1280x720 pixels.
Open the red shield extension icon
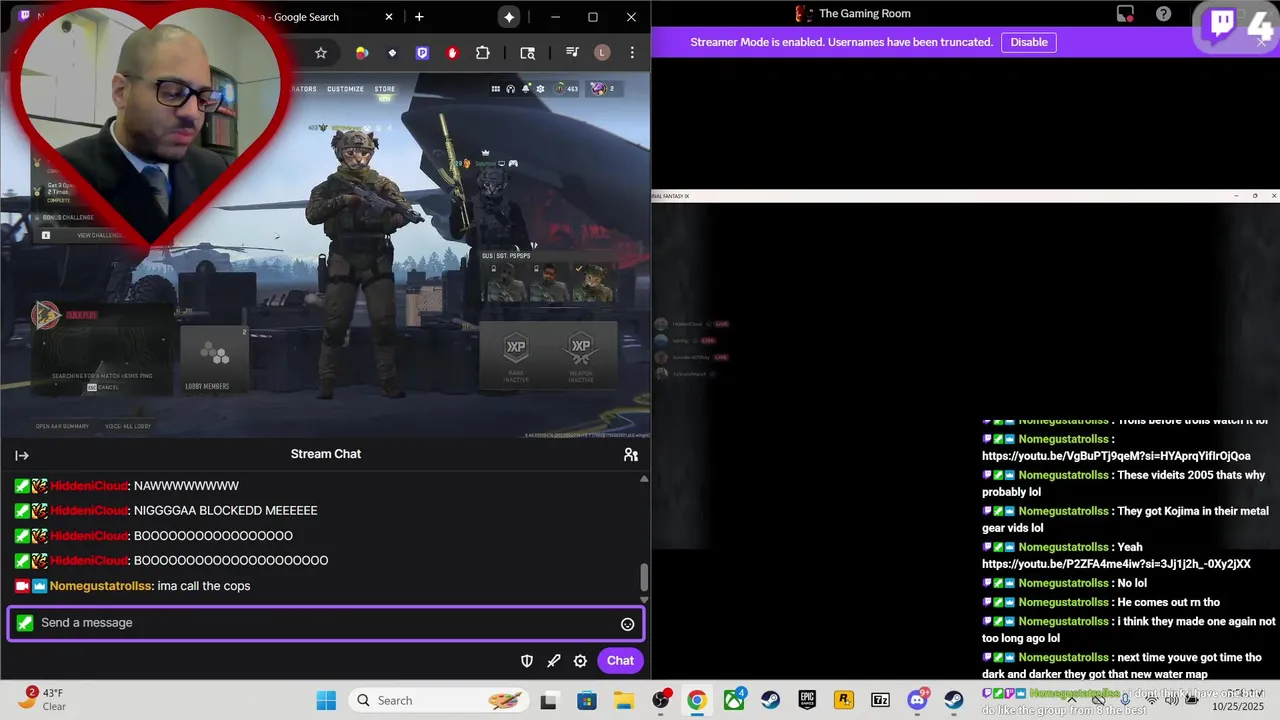(x=453, y=53)
